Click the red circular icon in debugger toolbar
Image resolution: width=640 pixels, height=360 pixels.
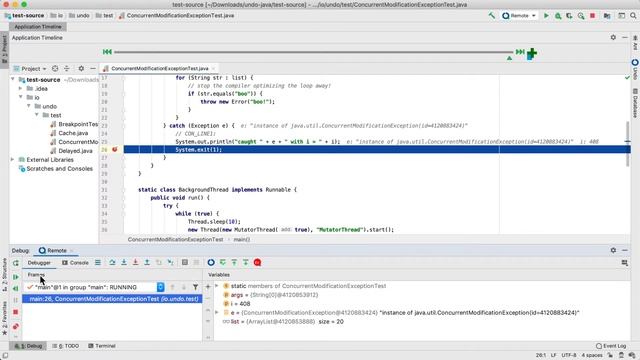tap(257, 262)
